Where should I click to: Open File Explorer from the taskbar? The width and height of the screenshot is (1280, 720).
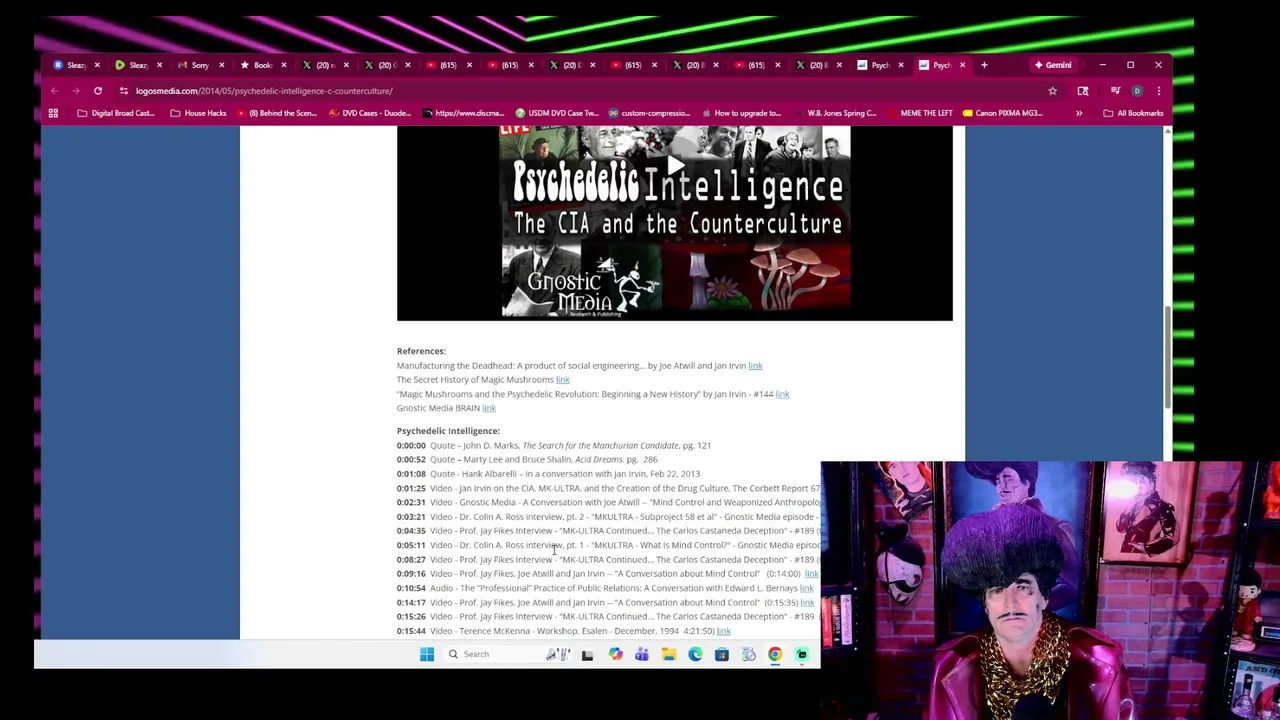pyautogui.click(x=668, y=654)
